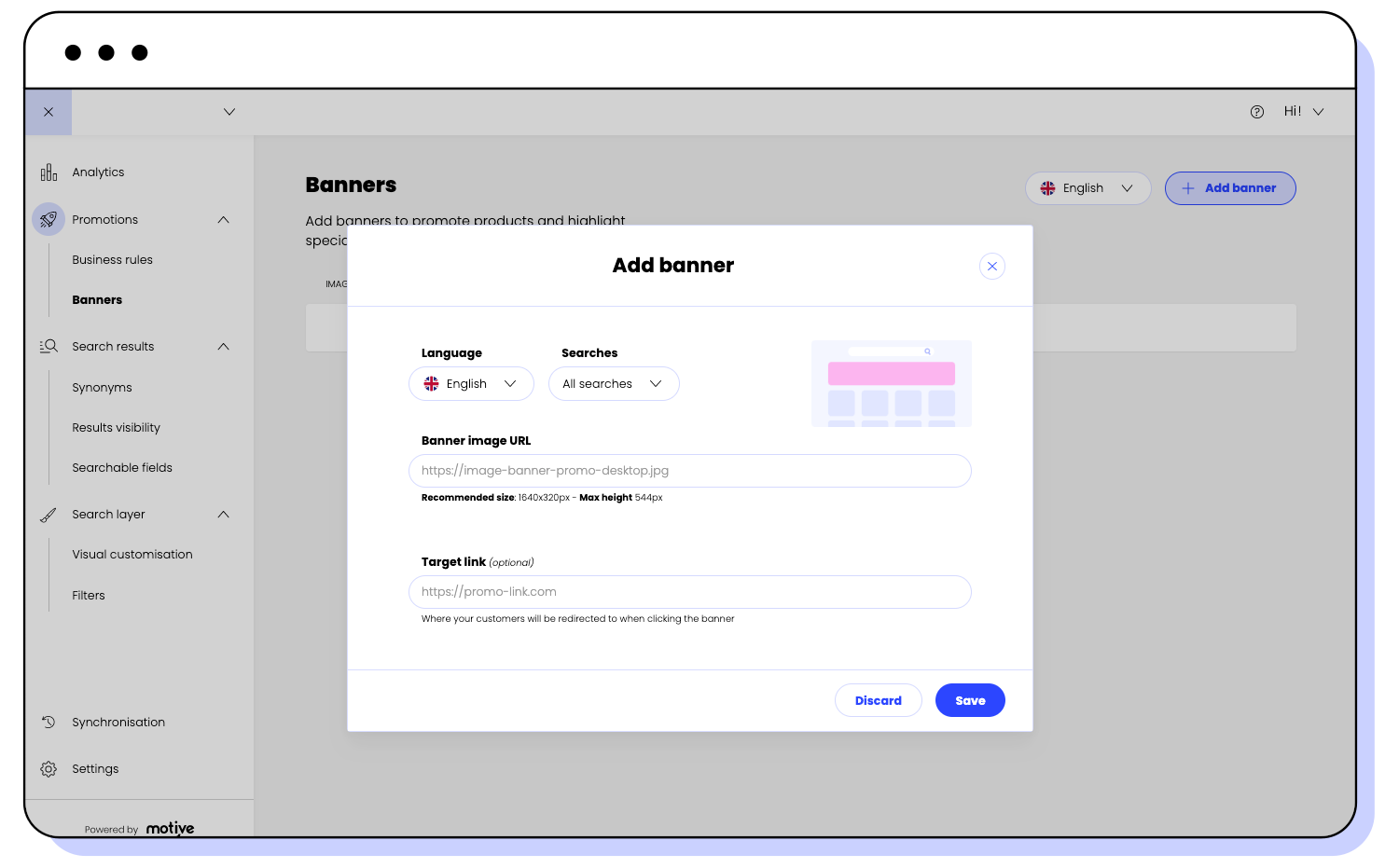Collapse the Promotions section
Viewport: 1399px width, 868px height.
coord(223,219)
